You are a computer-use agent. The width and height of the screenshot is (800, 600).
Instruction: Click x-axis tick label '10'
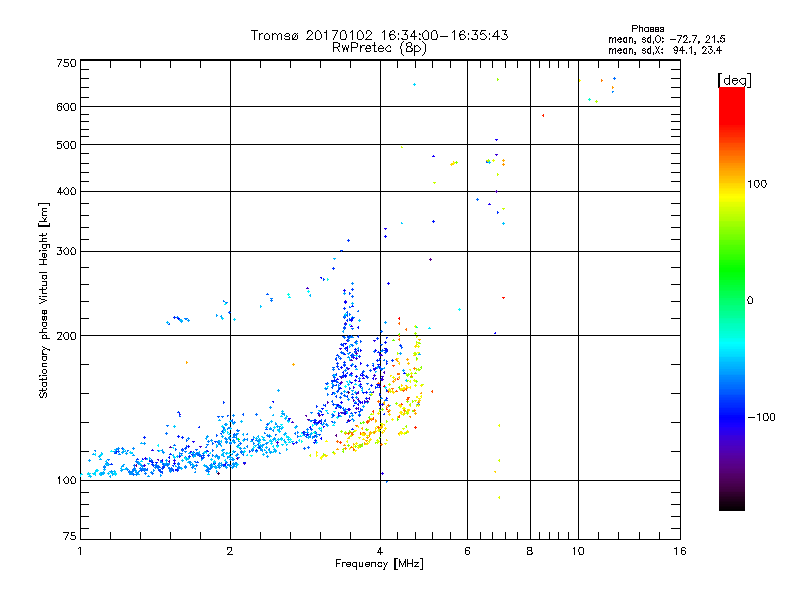pyautogui.click(x=578, y=551)
